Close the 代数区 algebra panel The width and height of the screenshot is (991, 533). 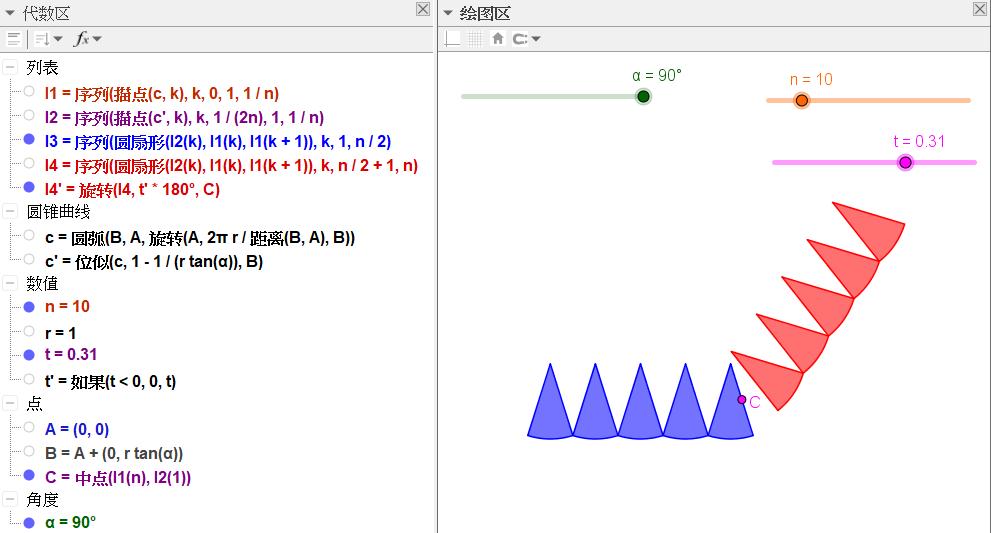coord(423,10)
